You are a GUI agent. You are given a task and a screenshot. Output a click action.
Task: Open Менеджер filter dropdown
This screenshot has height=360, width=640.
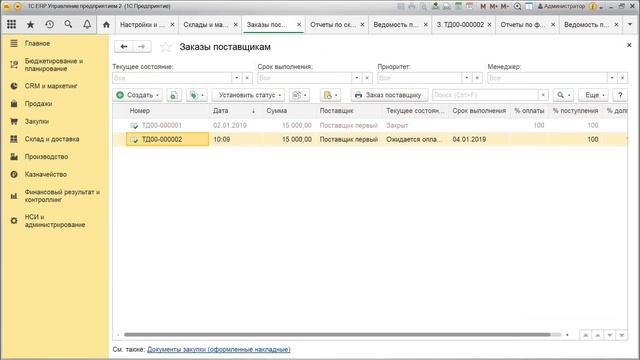coord(612,78)
